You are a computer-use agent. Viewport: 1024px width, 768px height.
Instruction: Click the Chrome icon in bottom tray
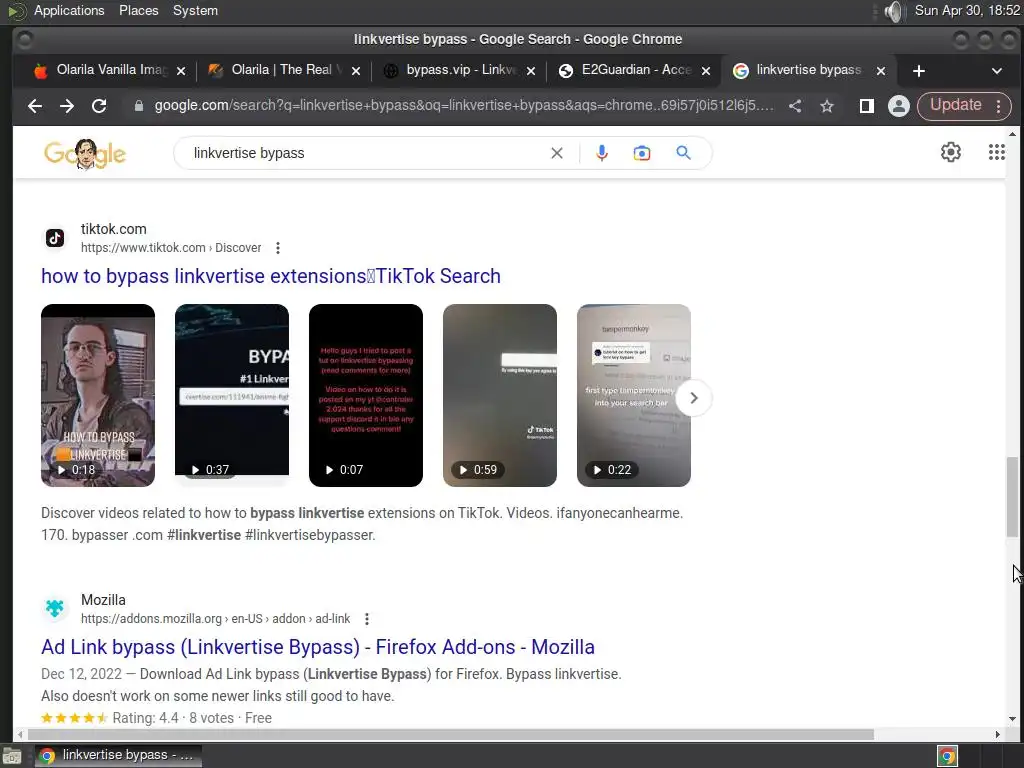(947, 756)
